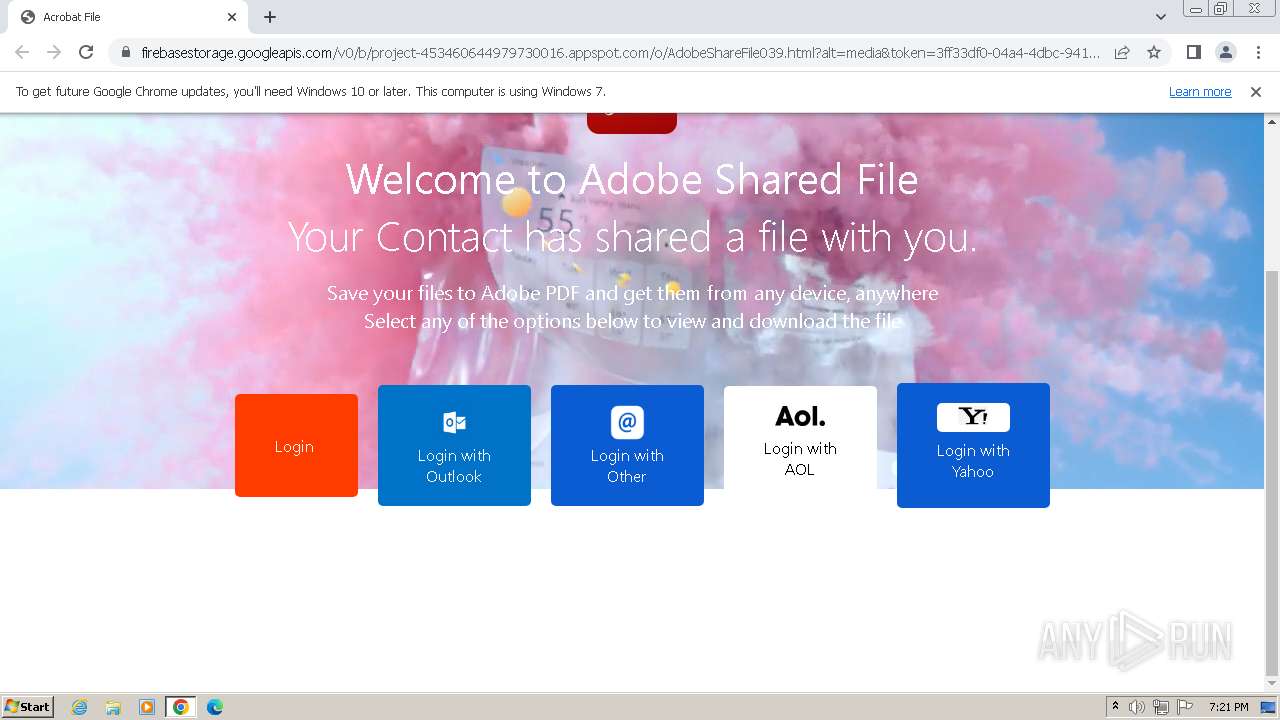Bookmark this page with star icon

1154,52
